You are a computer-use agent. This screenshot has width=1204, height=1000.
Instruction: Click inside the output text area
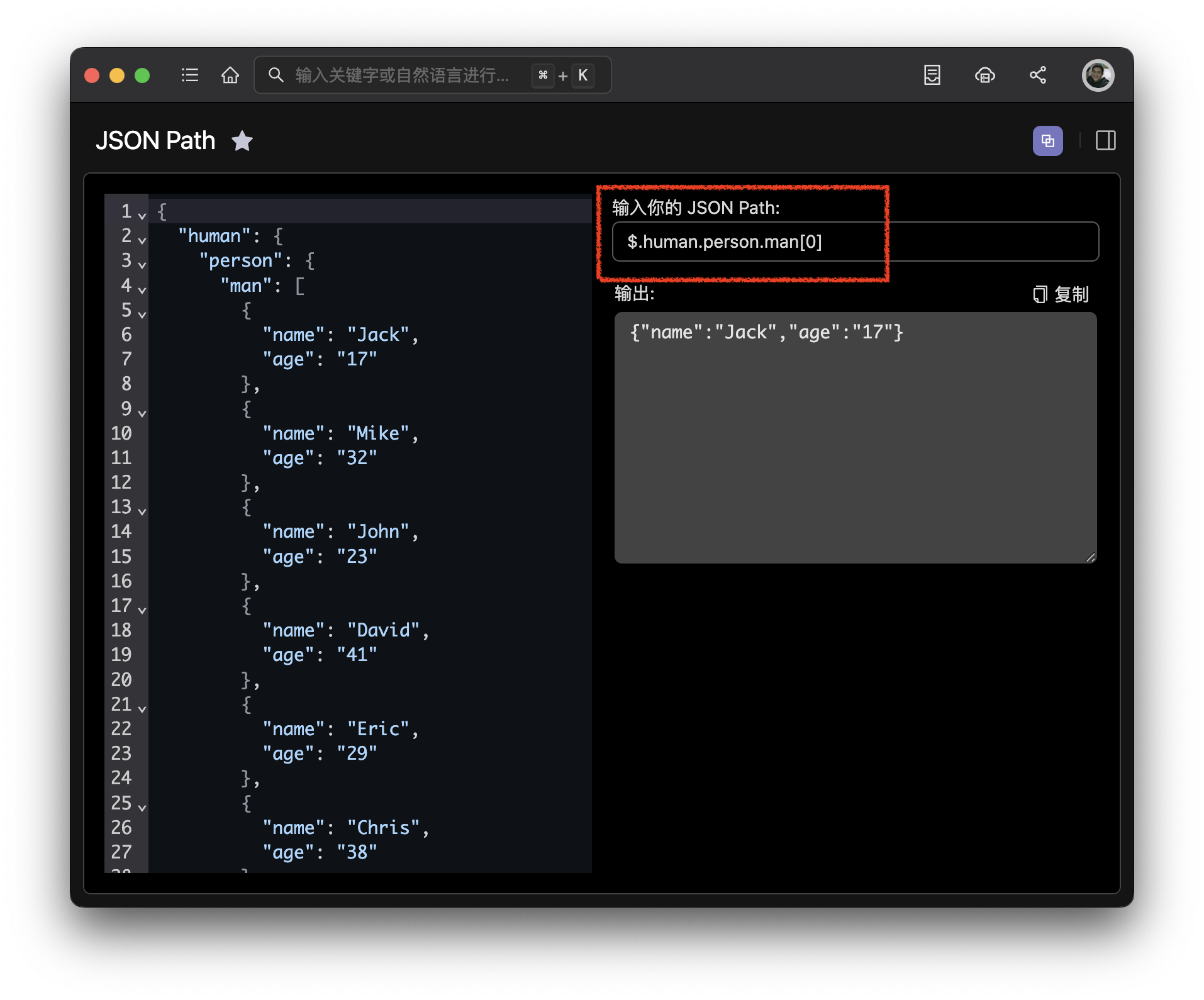pos(856,438)
